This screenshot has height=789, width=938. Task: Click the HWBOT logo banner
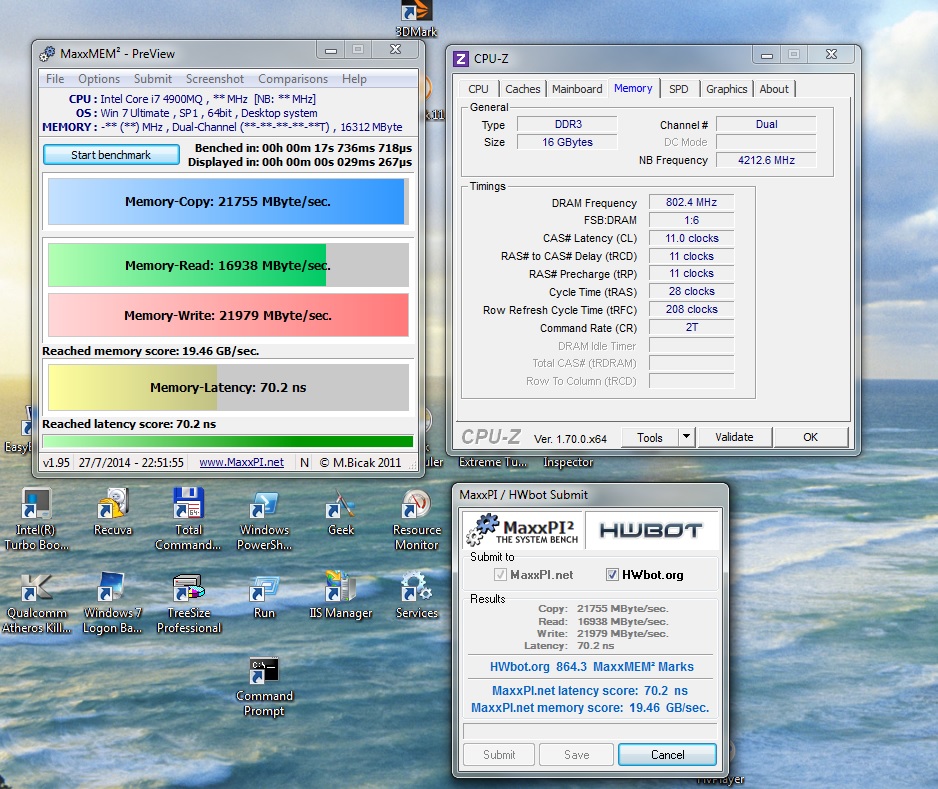tap(651, 530)
